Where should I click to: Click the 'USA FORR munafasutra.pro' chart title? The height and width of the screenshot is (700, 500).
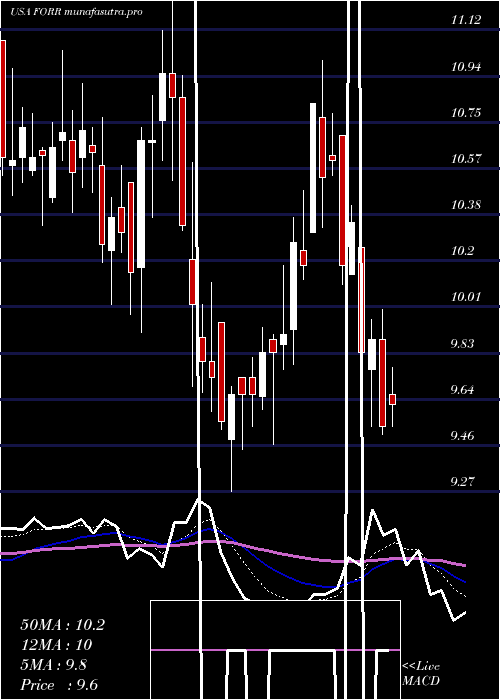tap(76, 12)
